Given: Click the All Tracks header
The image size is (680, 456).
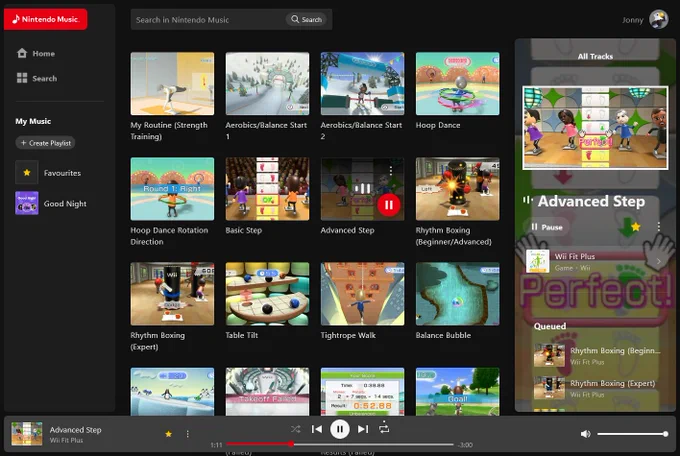Looking at the screenshot, I should [x=595, y=56].
